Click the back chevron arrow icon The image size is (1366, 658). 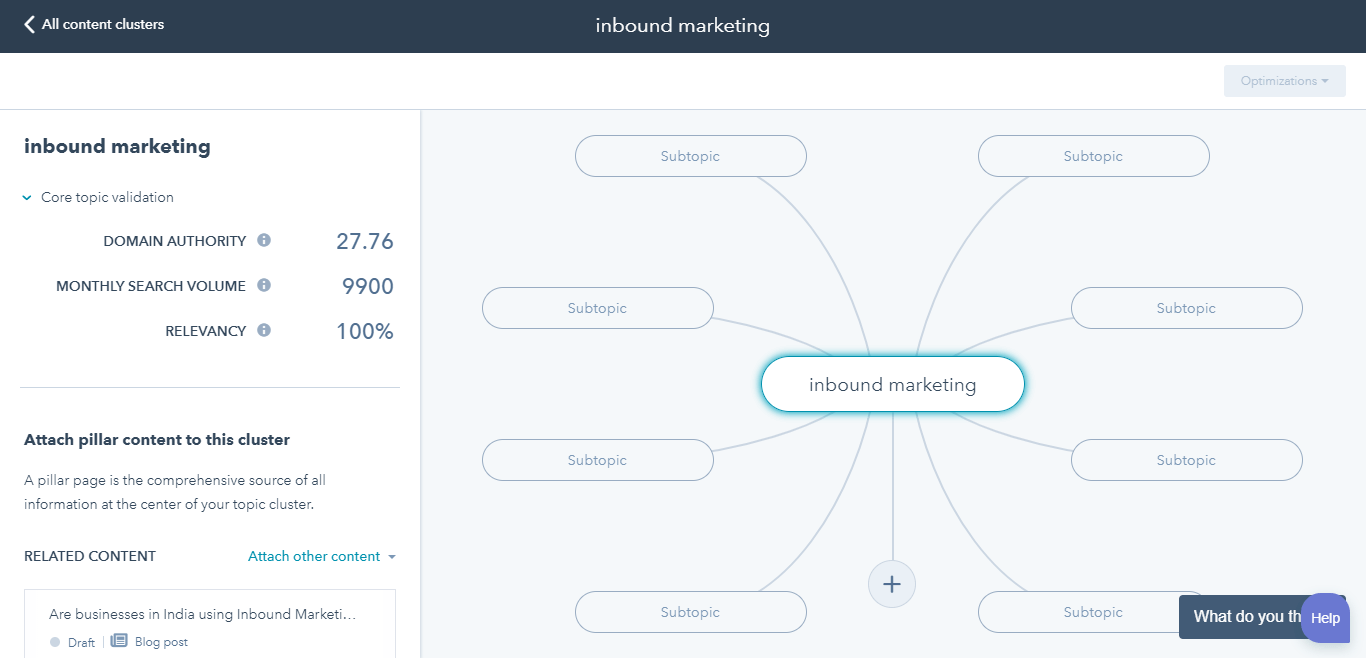pyautogui.click(x=29, y=24)
